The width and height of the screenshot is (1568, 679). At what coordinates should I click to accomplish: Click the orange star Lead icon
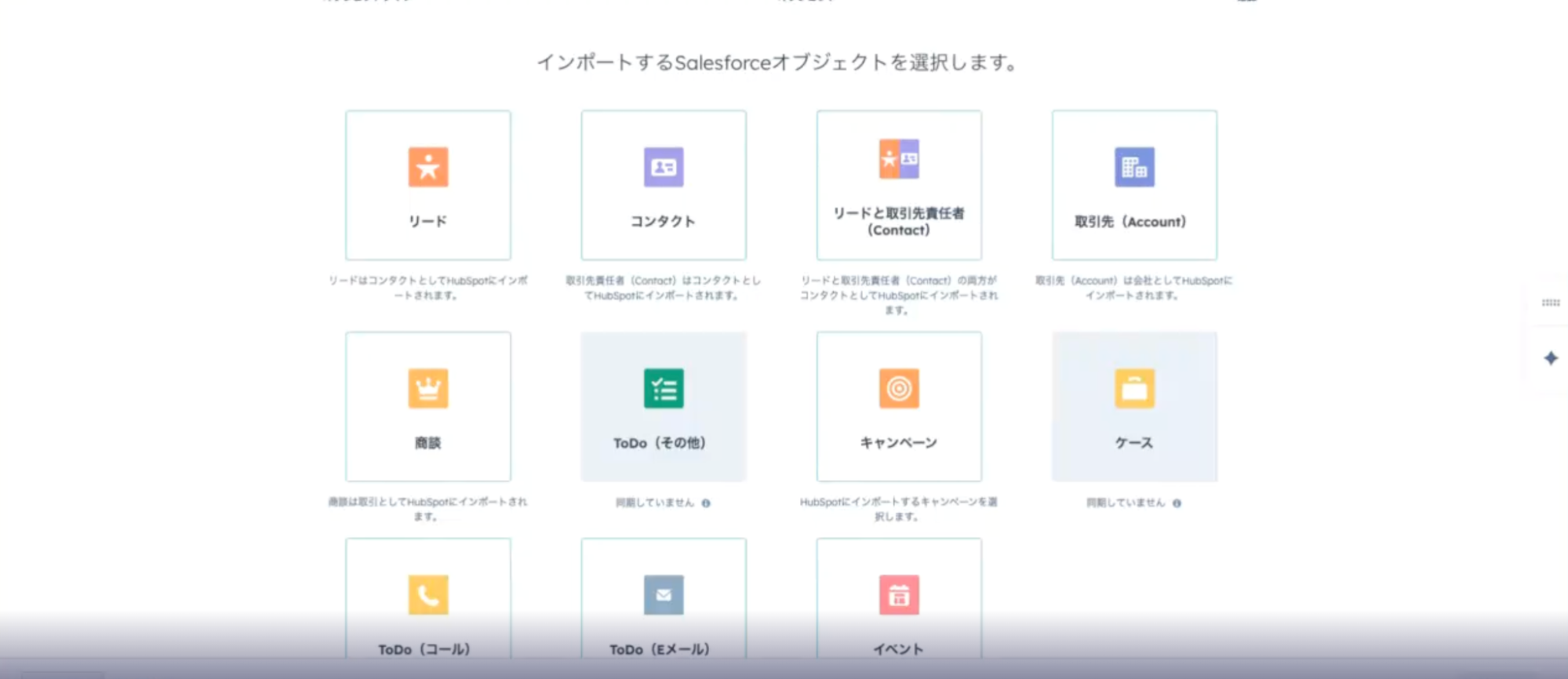point(428,167)
